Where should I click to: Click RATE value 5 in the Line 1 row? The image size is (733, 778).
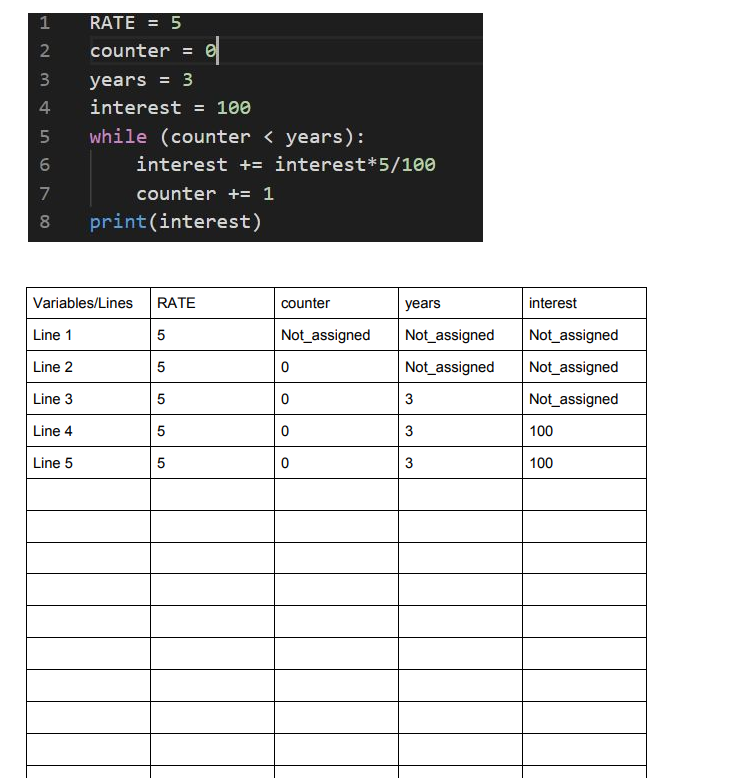[x=161, y=335]
